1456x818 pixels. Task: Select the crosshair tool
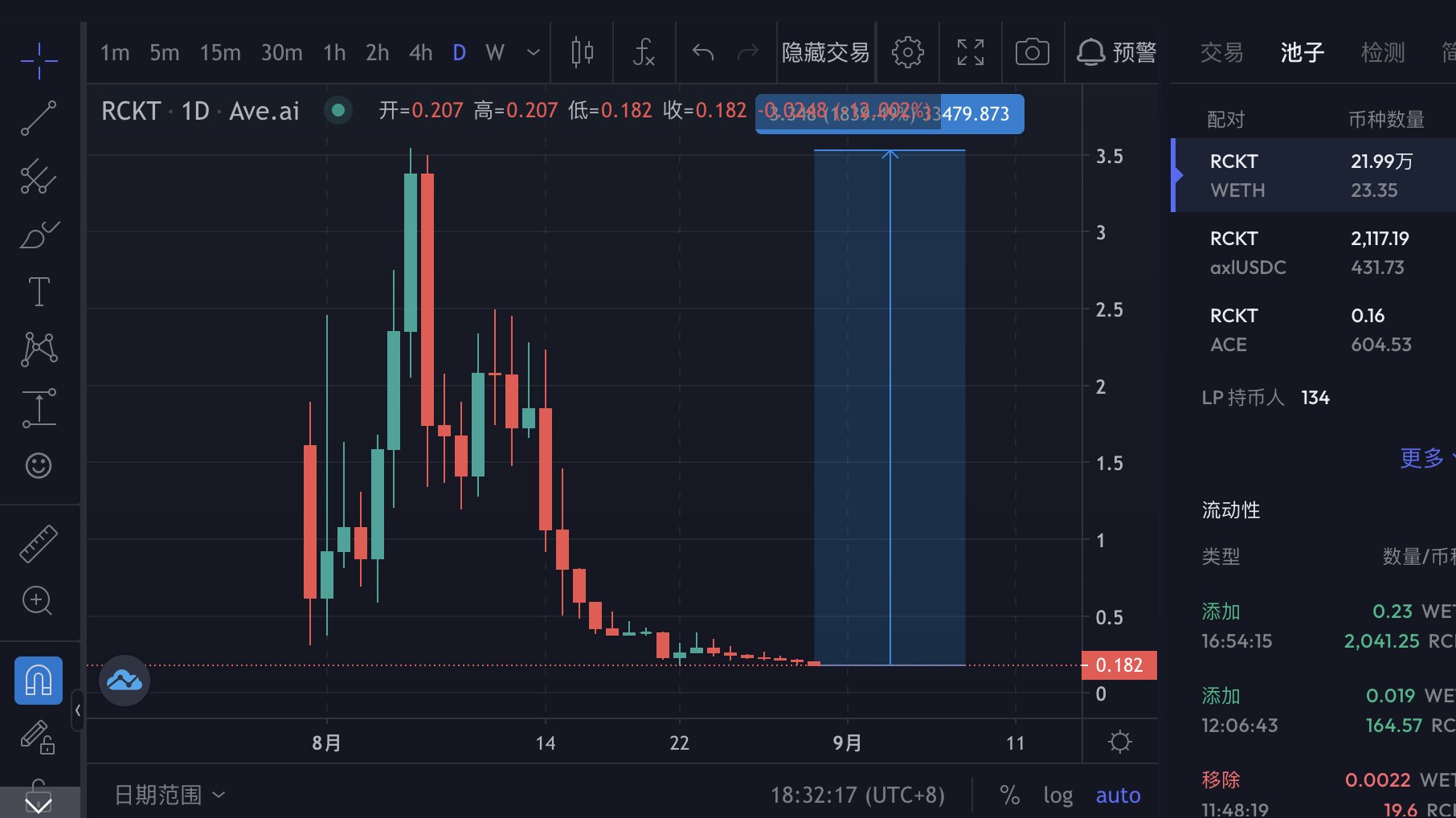(x=39, y=60)
